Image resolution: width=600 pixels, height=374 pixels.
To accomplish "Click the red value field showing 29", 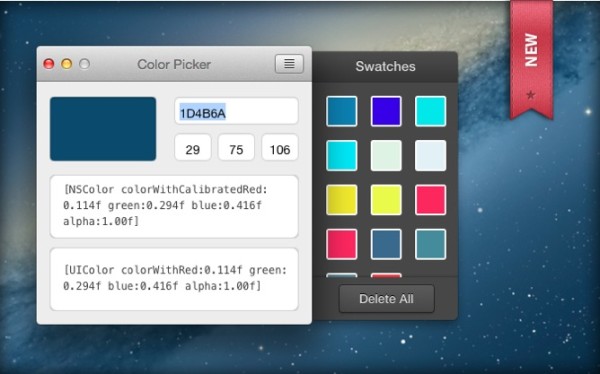I will 193,147.
